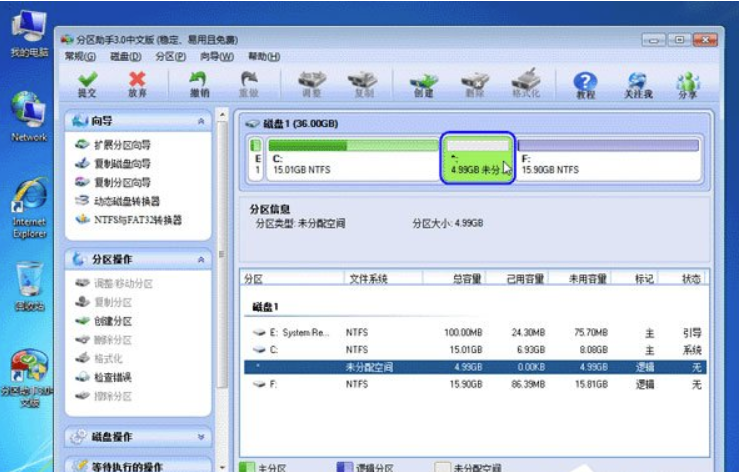Select the small E: partition block
The width and height of the screenshot is (739, 472).
coord(256,159)
